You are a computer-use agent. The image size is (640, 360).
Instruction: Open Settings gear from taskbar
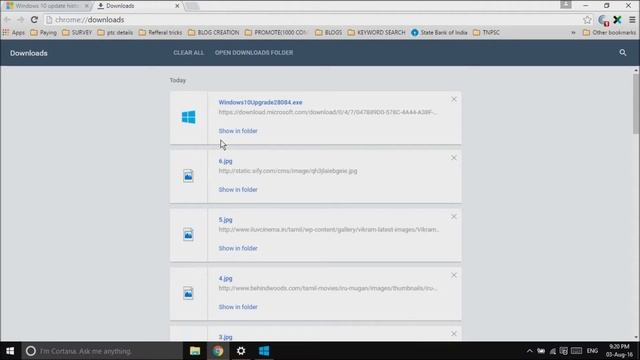(x=241, y=351)
